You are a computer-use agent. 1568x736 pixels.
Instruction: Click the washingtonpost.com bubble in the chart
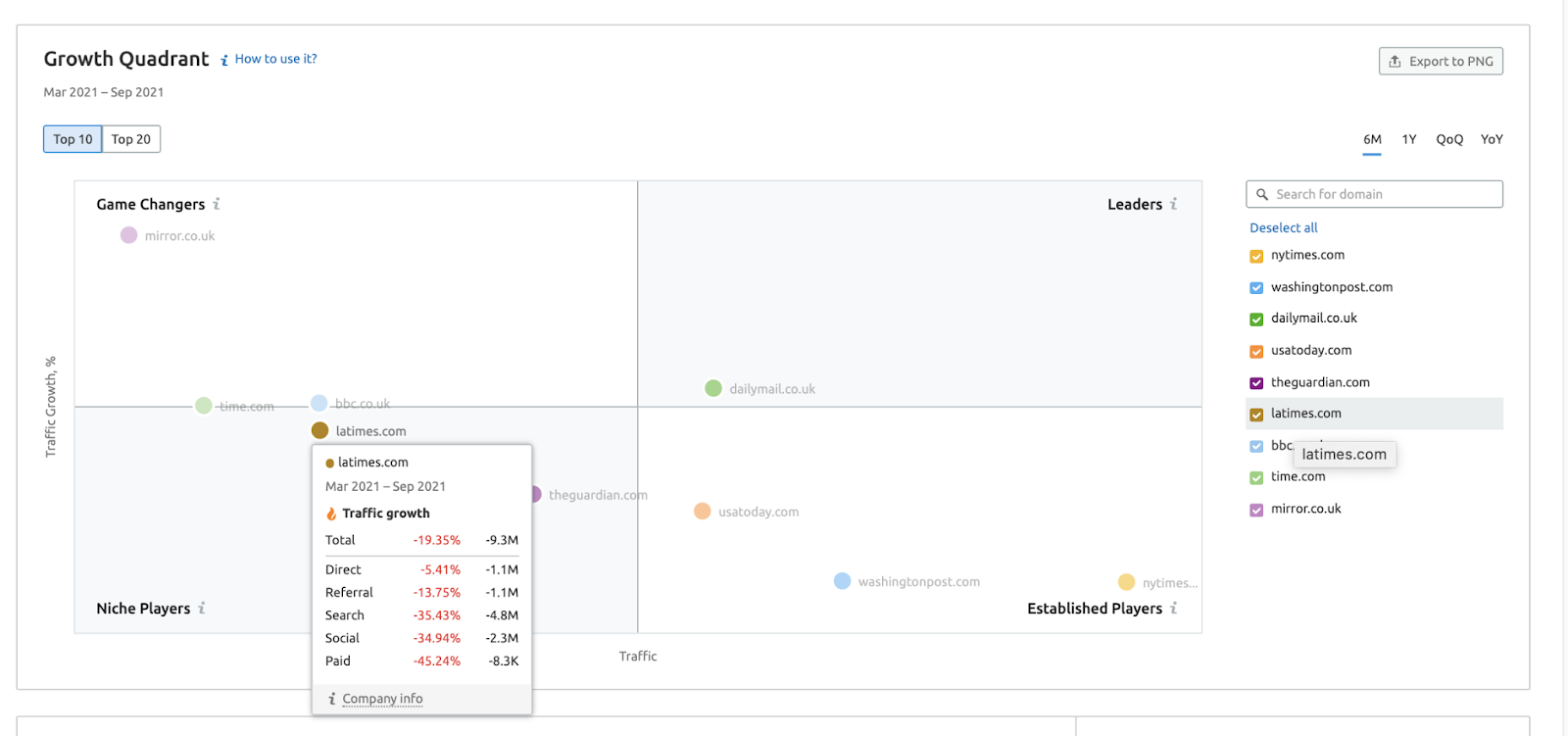(x=843, y=581)
